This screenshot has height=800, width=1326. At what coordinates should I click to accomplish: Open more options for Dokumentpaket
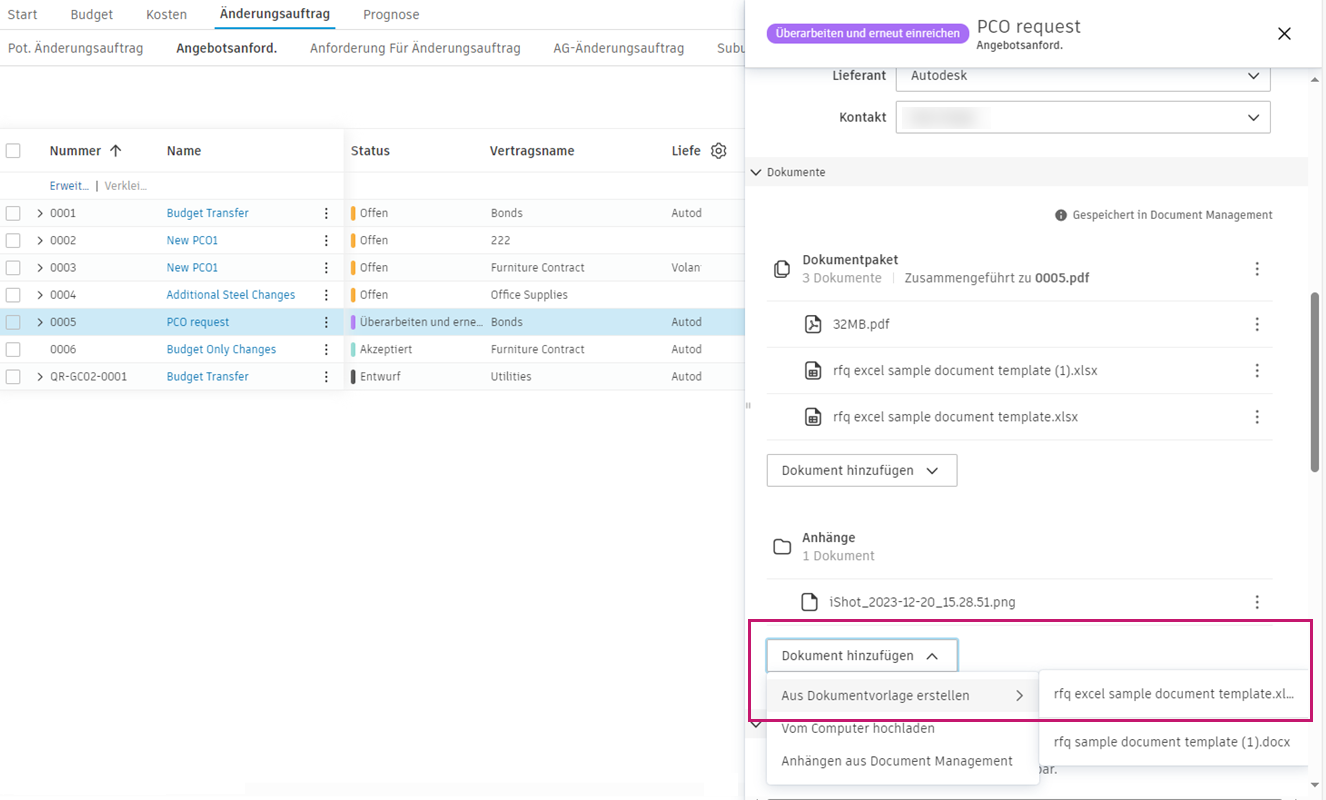click(x=1257, y=269)
